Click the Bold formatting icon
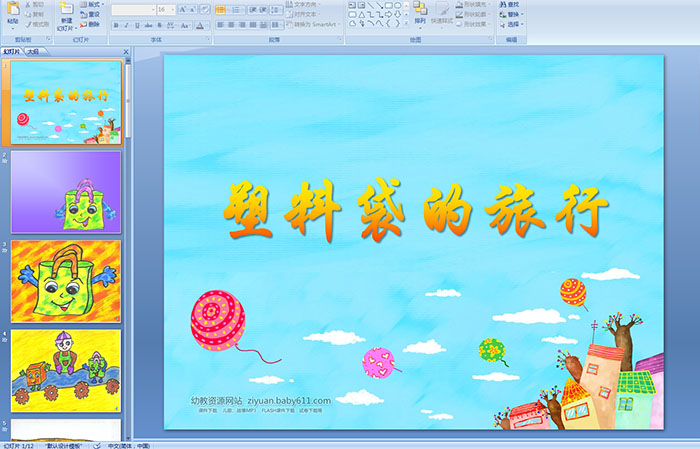The image size is (700, 449). click(x=114, y=24)
